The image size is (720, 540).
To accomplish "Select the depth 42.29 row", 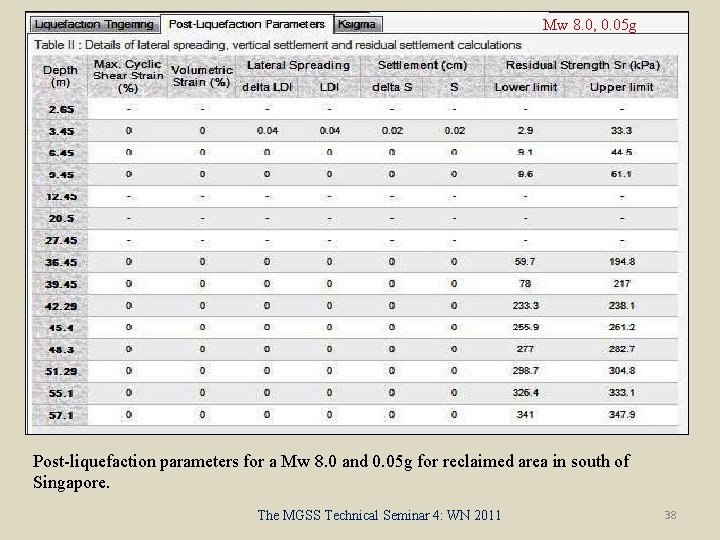I will (355, 306).
